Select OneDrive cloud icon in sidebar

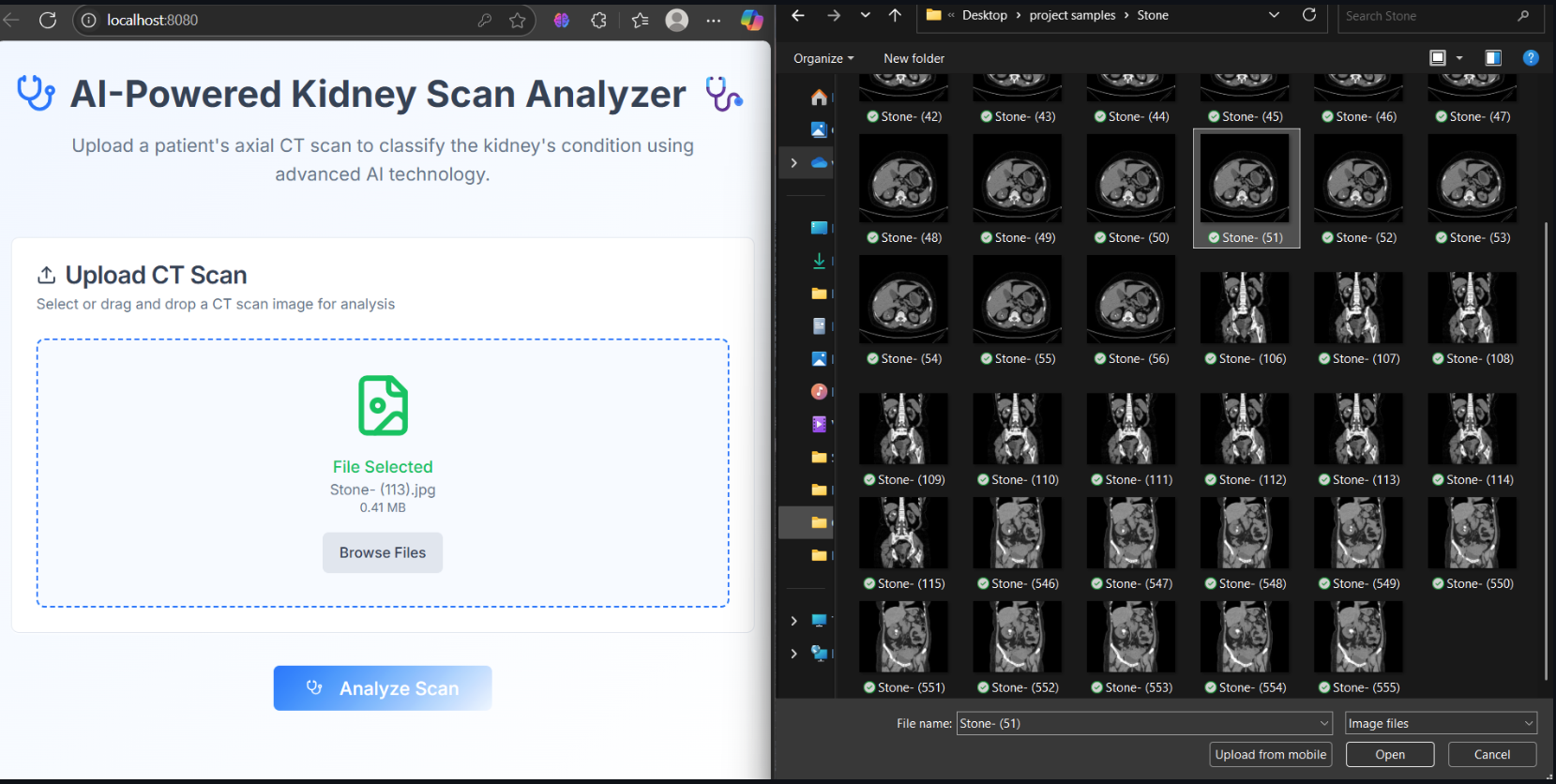[x=819, y=162]
